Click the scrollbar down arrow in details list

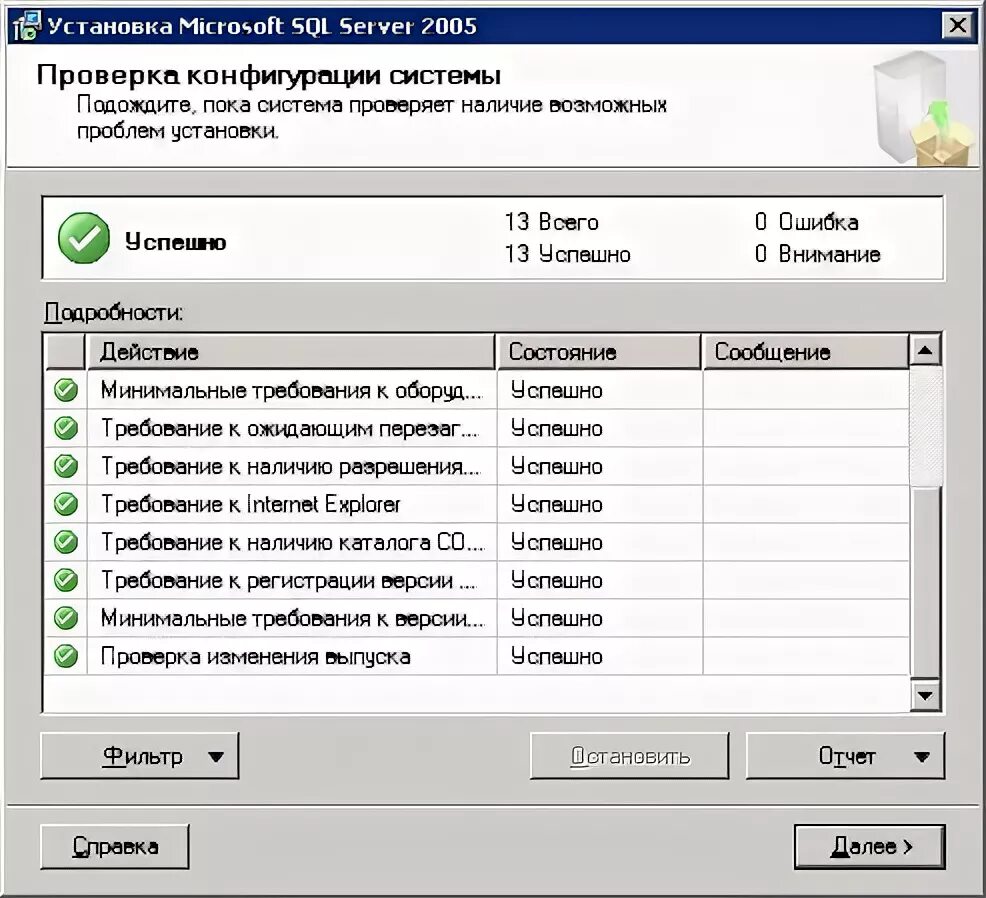[925, 696]
